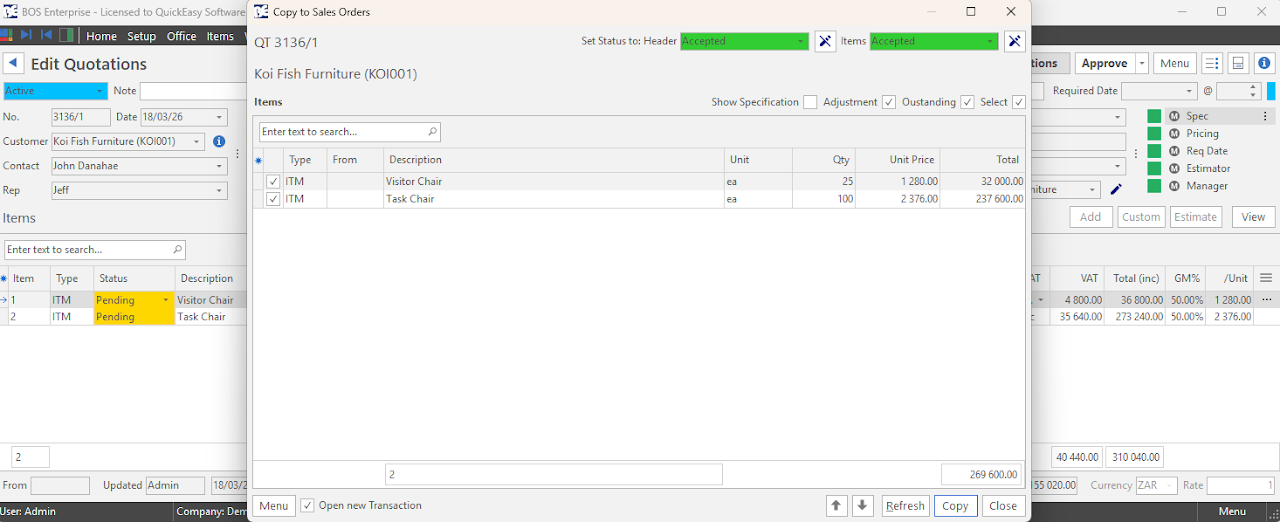
Task: Open the Items status Accepted dropdown
Action: (991, 41)
